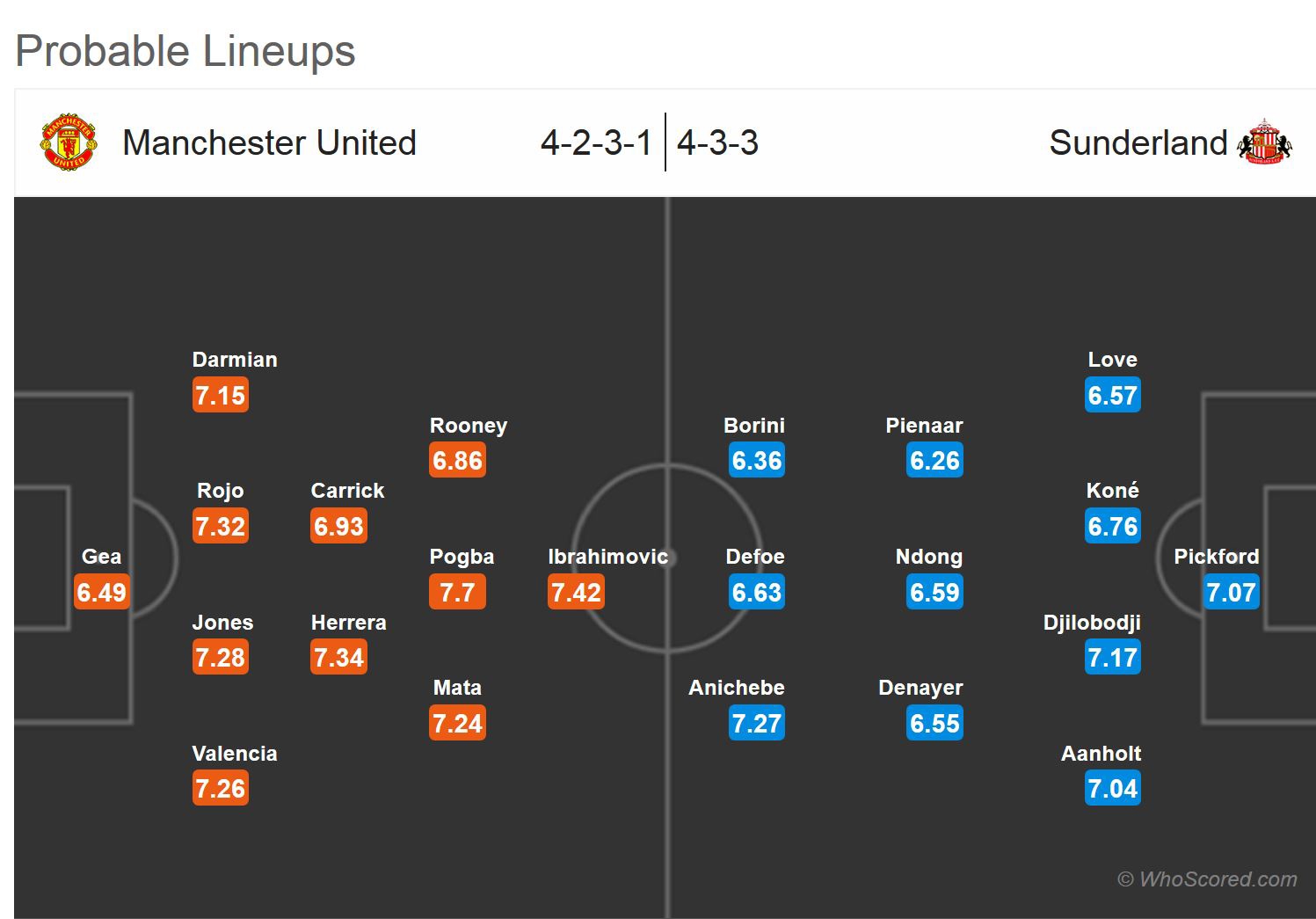The height and width of the screenshot is (919, 1316).
Task: Click the WhoScored.com copyright watermark
Action: tap(1207, 879)
